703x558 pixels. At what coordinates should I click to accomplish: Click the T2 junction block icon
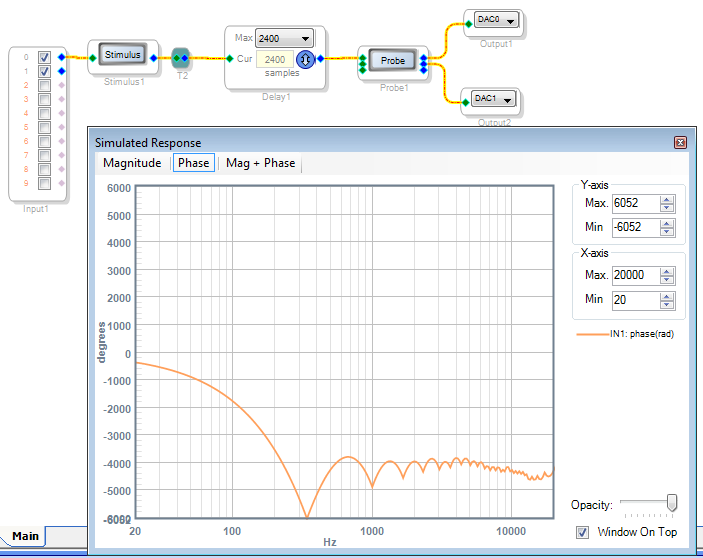tap(181, 58)
